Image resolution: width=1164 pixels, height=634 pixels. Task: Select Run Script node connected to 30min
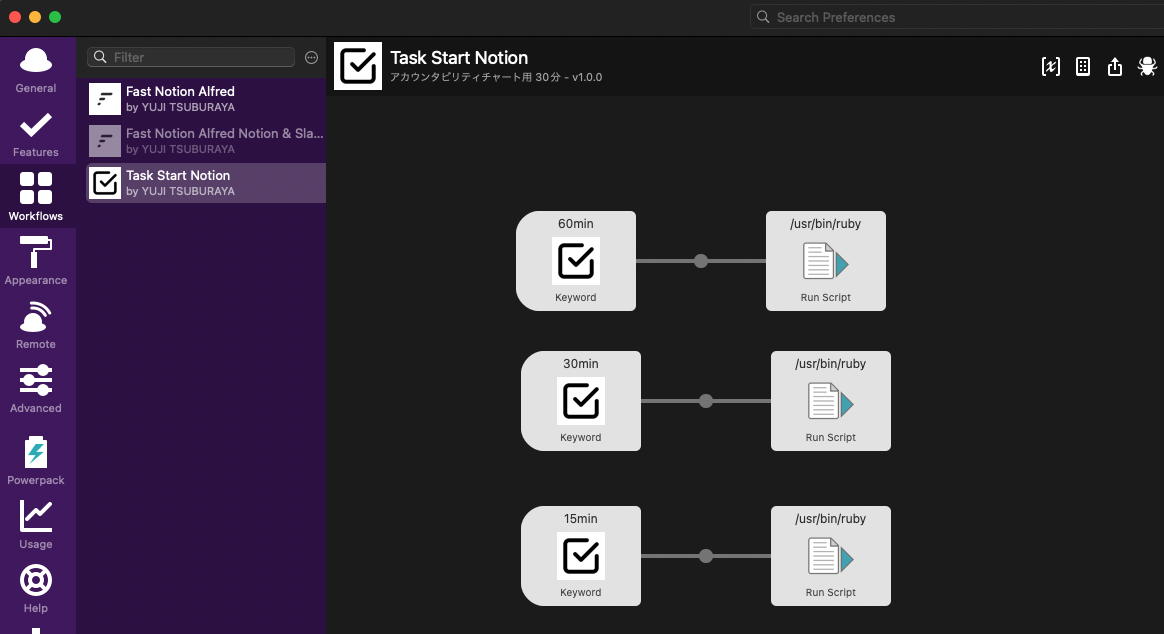click(x=831, y=401)
